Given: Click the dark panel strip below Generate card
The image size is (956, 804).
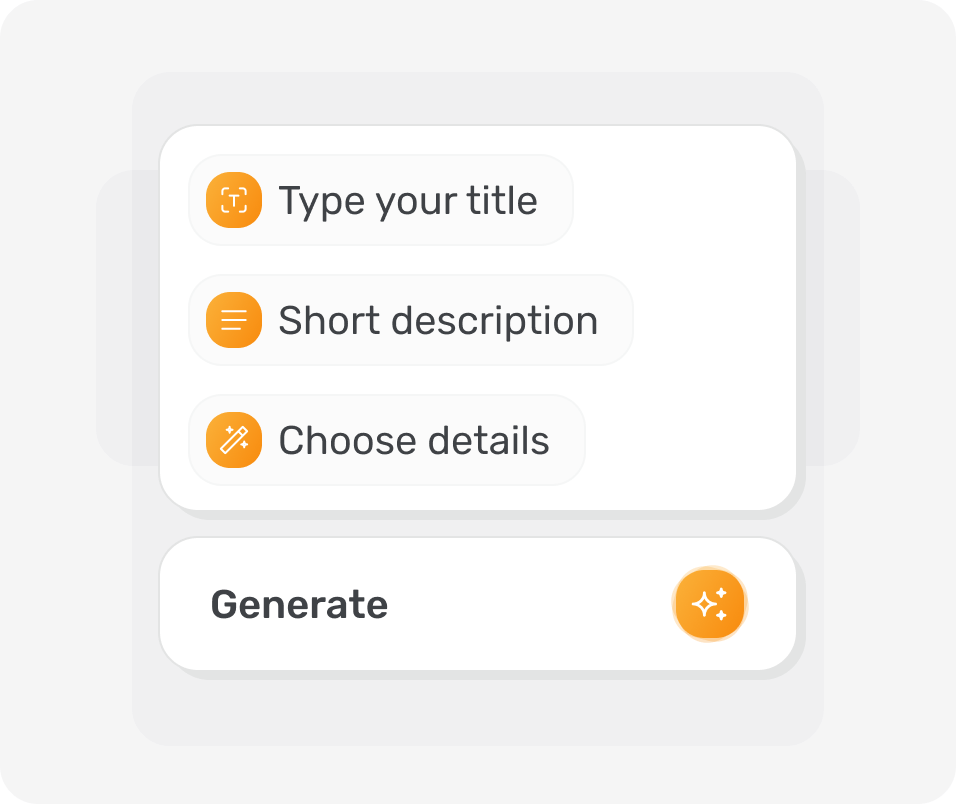Looking at the screenshot, I should (x=478, y=712).
